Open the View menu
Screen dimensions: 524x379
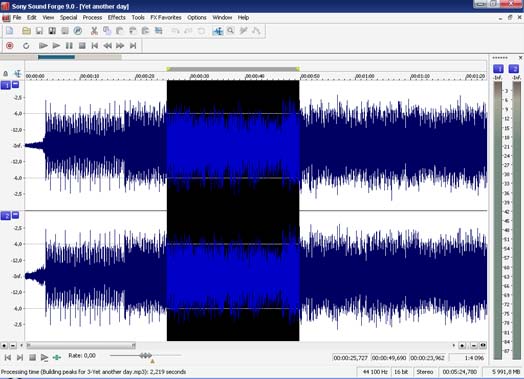click(48, 18)
